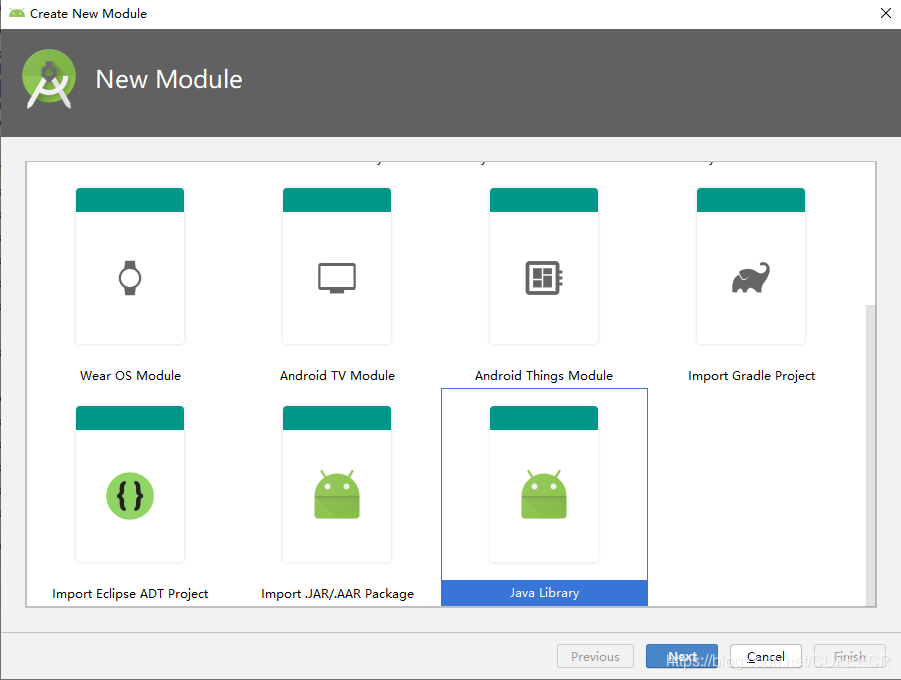Click the Wear OS Module label
This screenshot has height=680, width=901.
pos(130,375)
